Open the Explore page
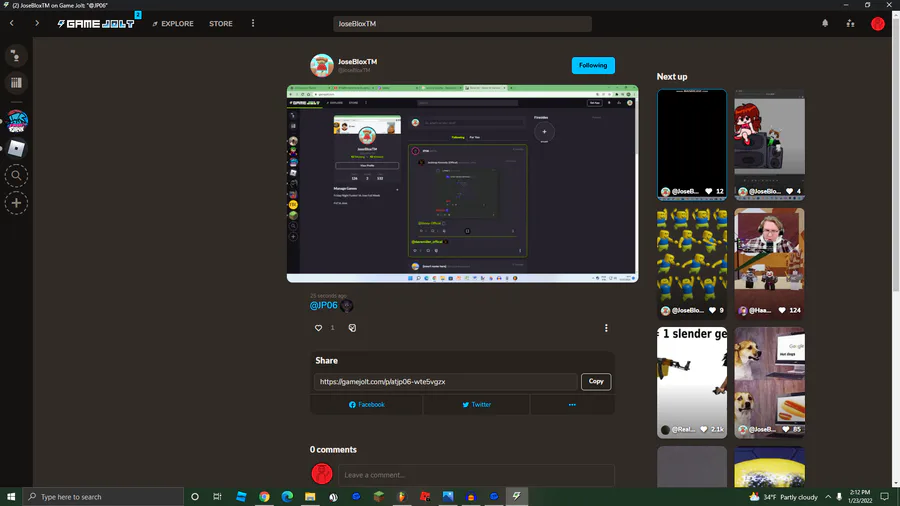 173,24
